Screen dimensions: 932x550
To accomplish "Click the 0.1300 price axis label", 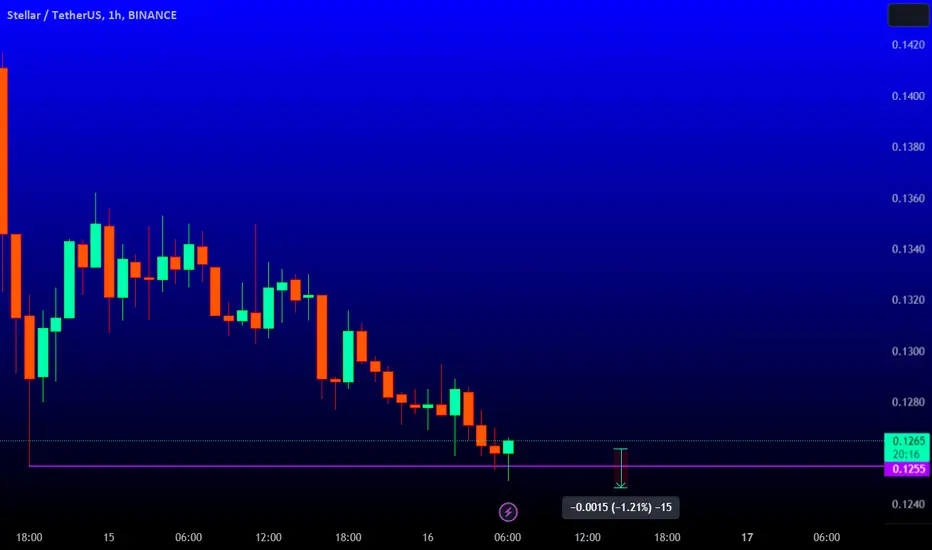I will (x=908, y=351).
